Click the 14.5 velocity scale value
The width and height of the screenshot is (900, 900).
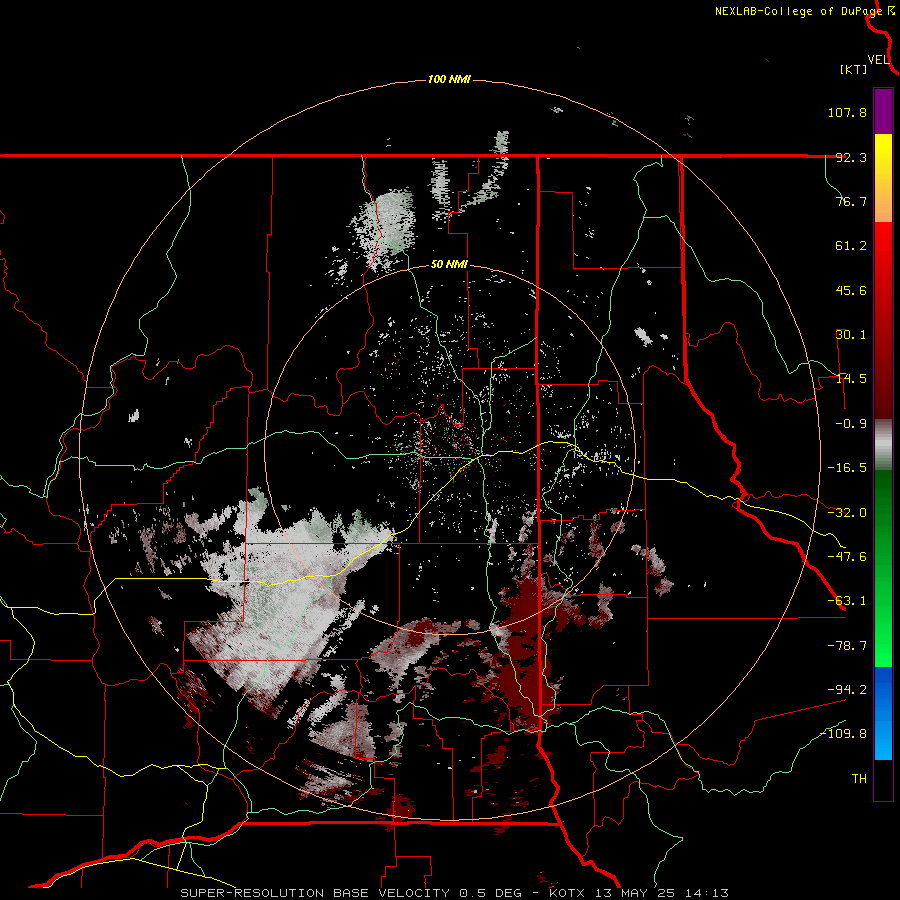point(851,379)
